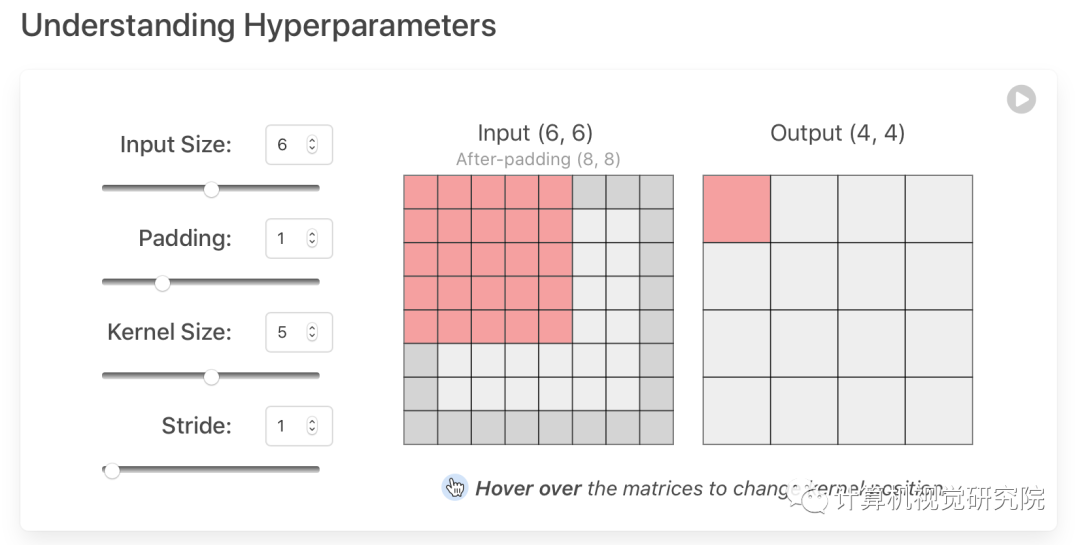Click the Padding number field

click(x=286, y=239)
